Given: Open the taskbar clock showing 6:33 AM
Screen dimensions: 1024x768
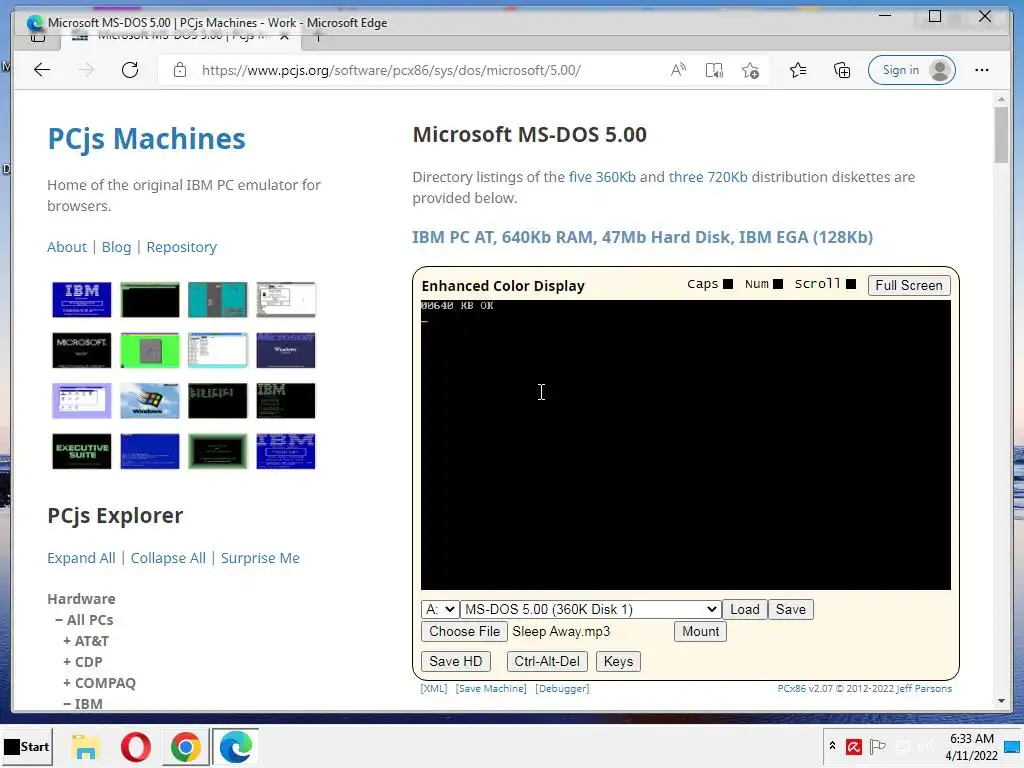Looking at the screenshot, I should point(971,746).
